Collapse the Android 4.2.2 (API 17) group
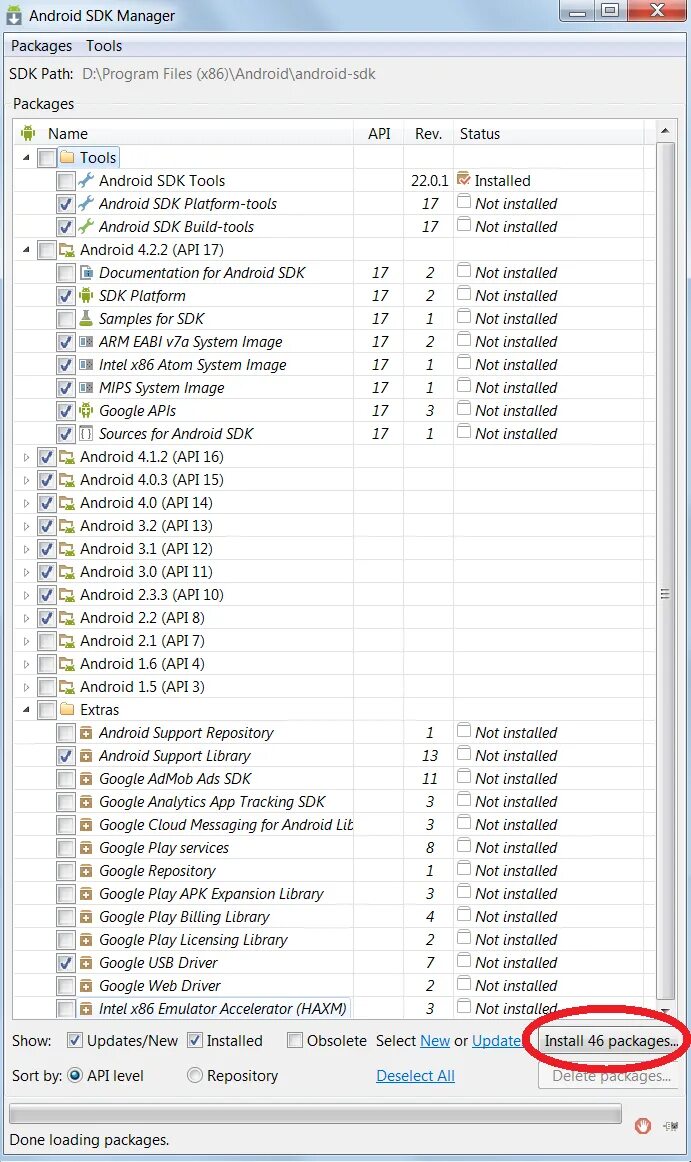691x1162 pixels. (x=27, y=249)
